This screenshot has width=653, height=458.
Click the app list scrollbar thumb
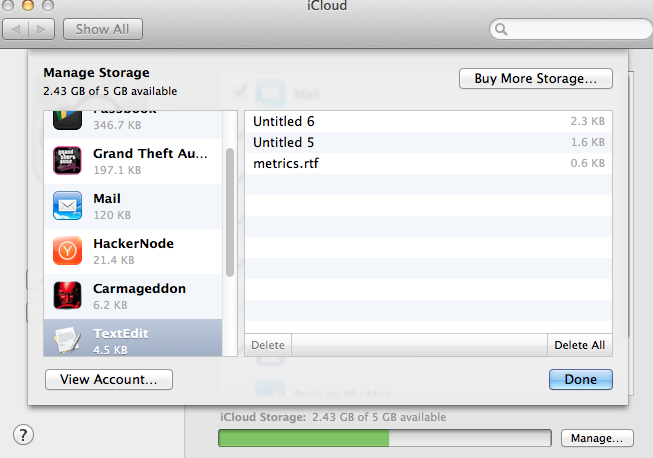point(230,212)
